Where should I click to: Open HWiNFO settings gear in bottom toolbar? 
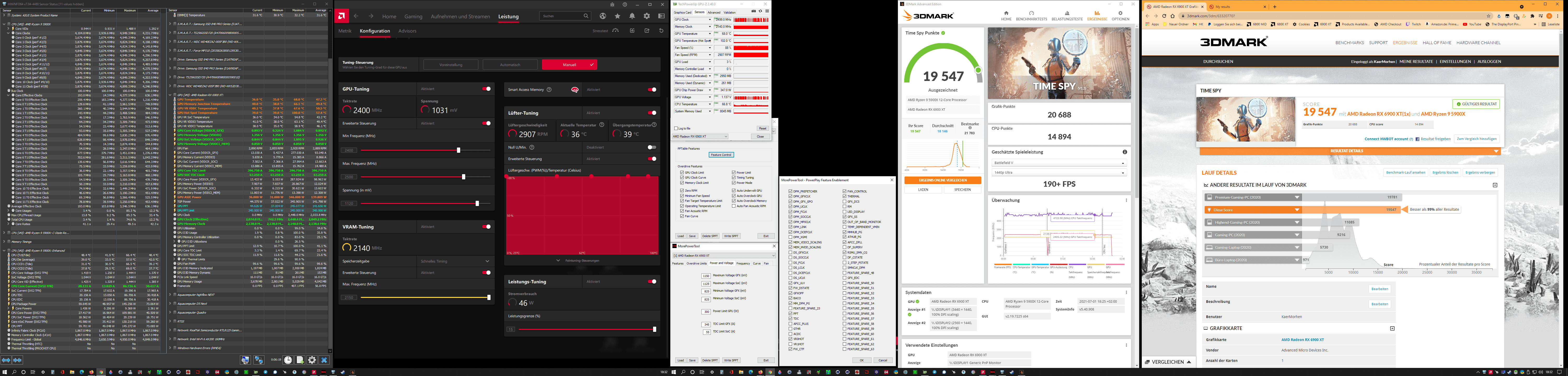tap(312, 360)
